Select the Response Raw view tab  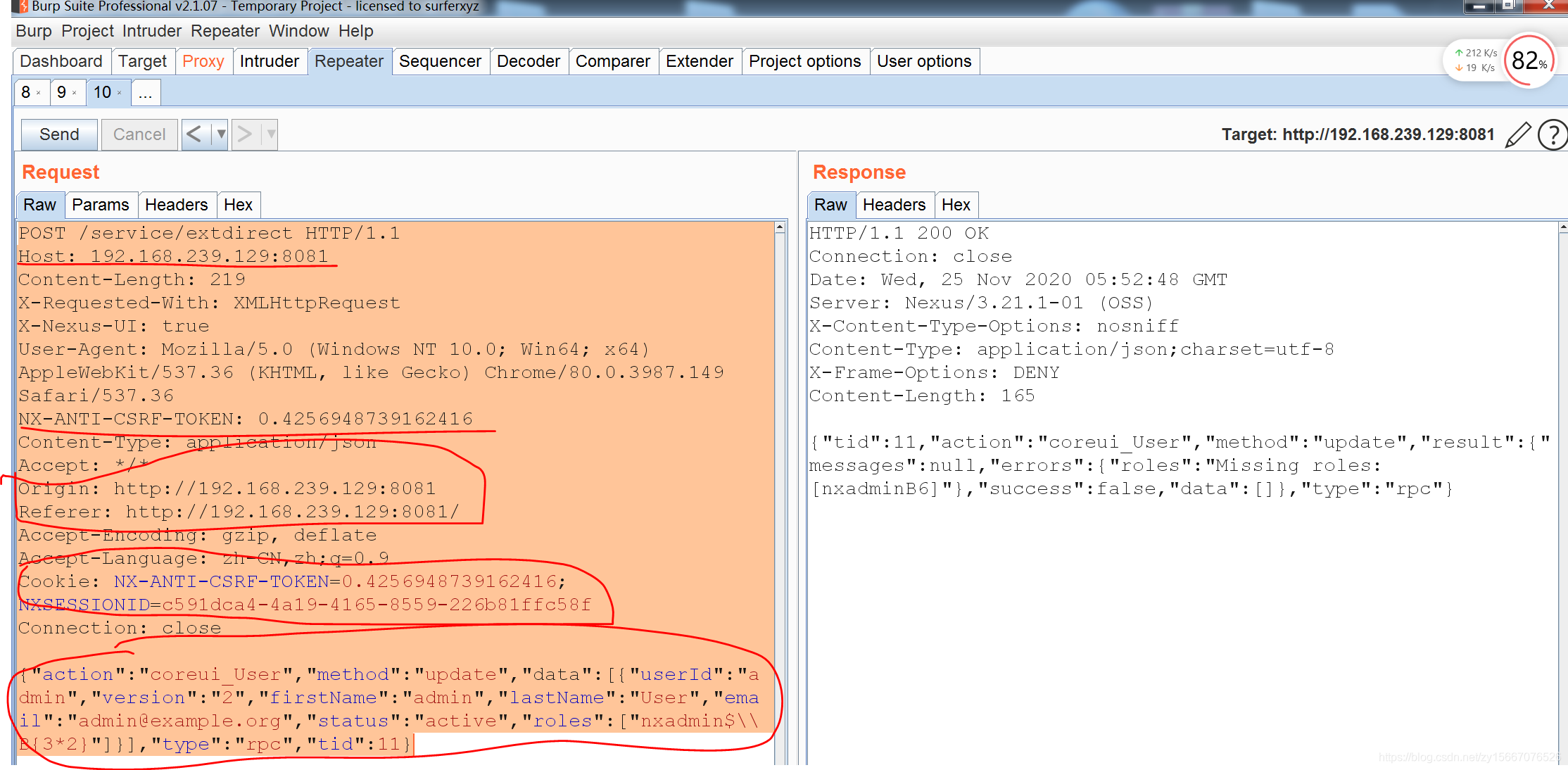831,205
